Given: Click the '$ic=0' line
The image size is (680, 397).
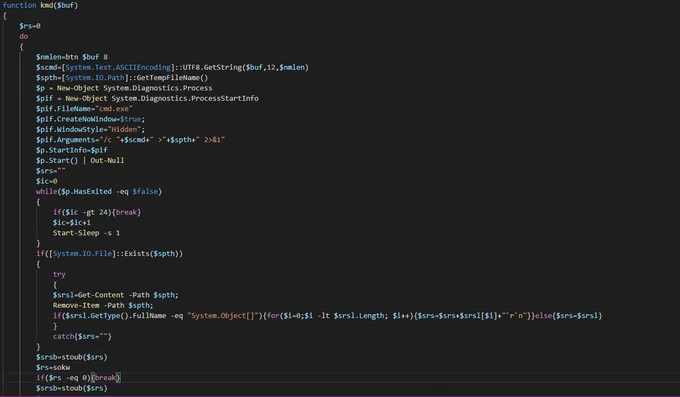Looking at the screenshot, I should [46, 181].
